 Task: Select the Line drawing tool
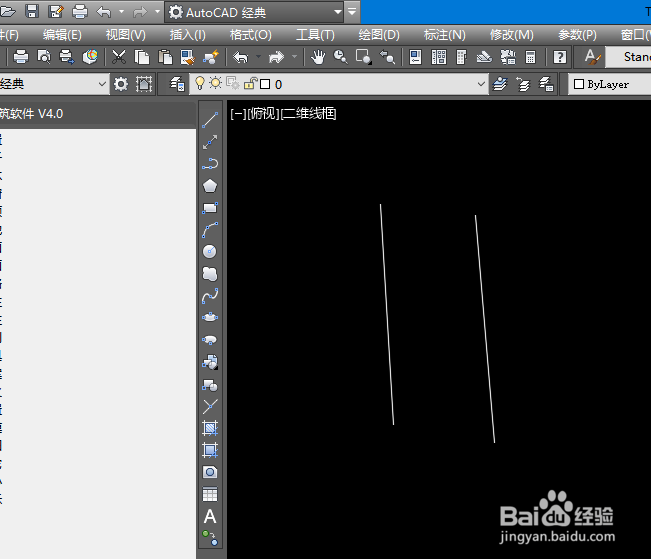point(210,120)
